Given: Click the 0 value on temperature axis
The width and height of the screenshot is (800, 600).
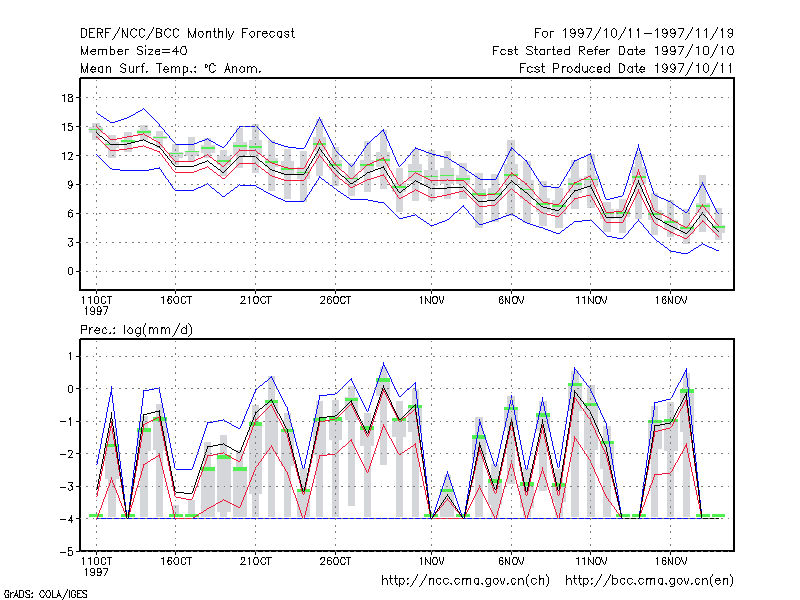Looking at the screenshot, I should coord(70,271).
